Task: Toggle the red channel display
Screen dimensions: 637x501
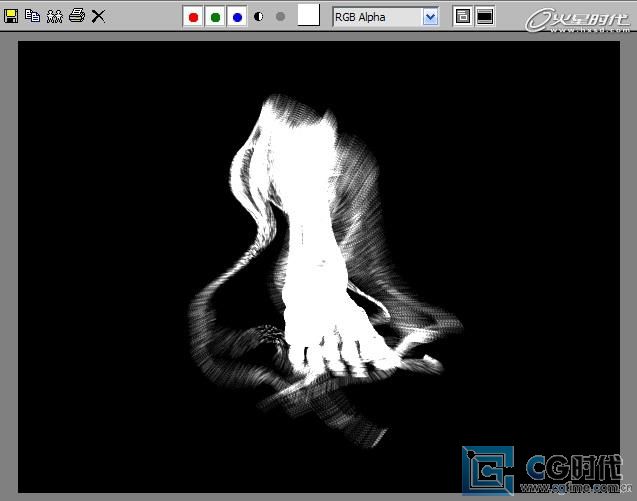Action: click(x=193, y=17)
